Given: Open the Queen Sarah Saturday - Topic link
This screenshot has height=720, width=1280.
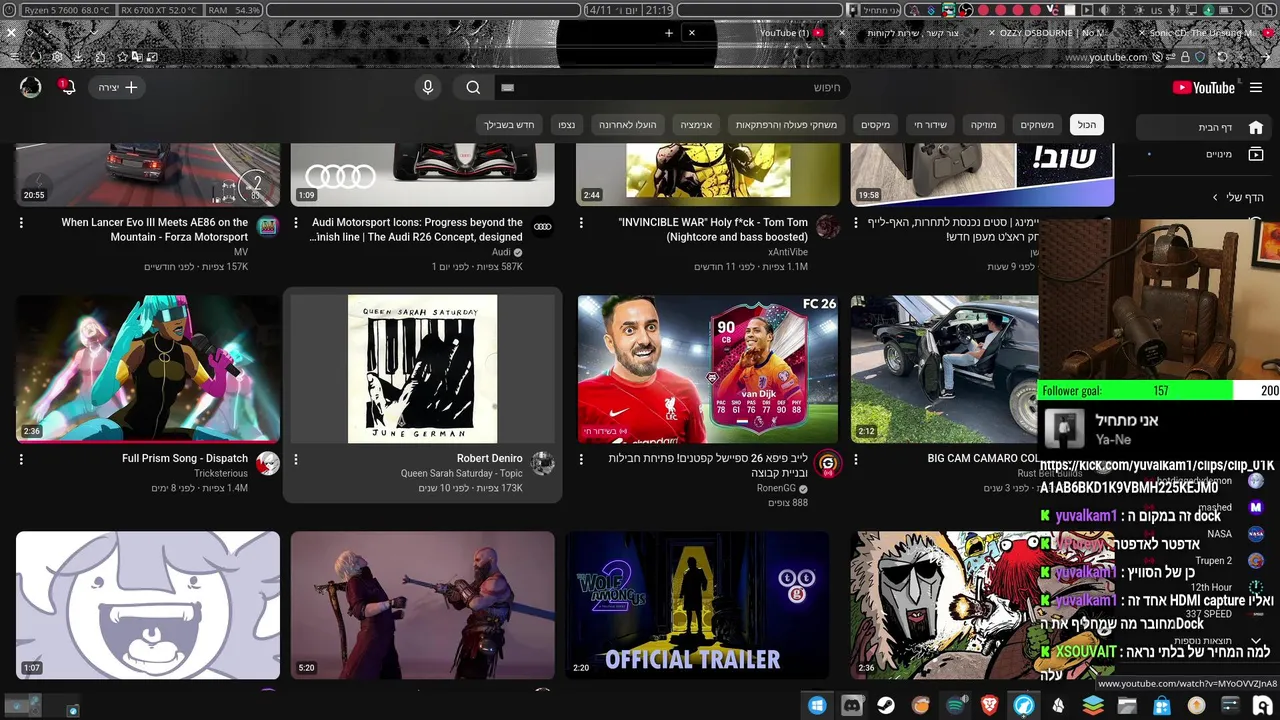Looking at the screenshot, I should pos(462,473).
